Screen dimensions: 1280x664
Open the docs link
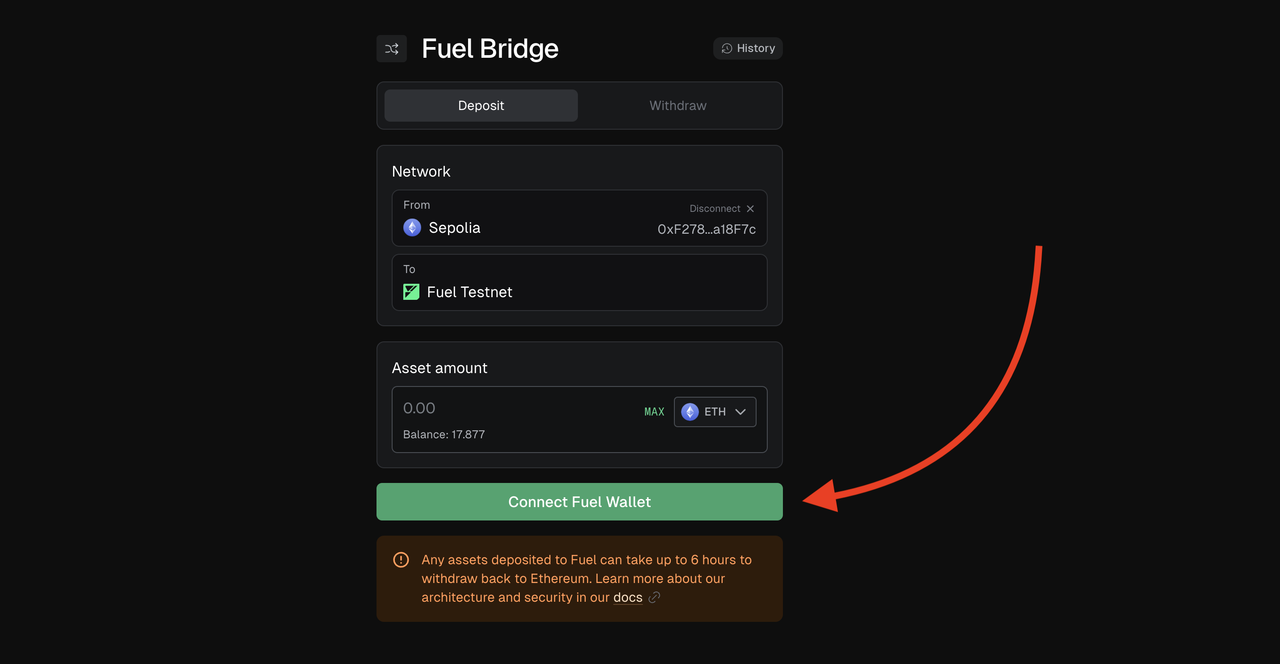pyautogui.click(x=628, y=597)
